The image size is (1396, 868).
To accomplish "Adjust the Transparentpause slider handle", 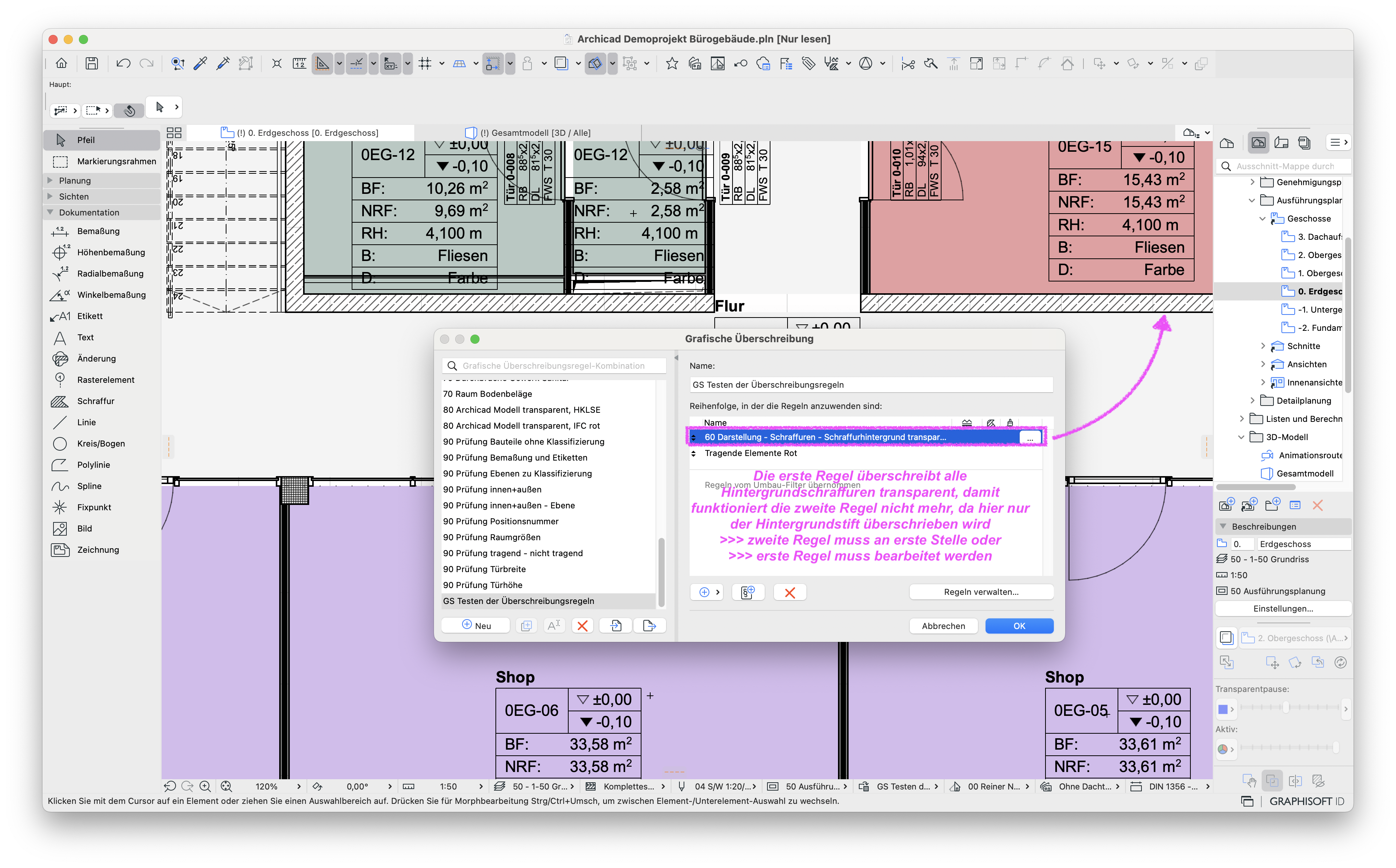I will 1286,708.
